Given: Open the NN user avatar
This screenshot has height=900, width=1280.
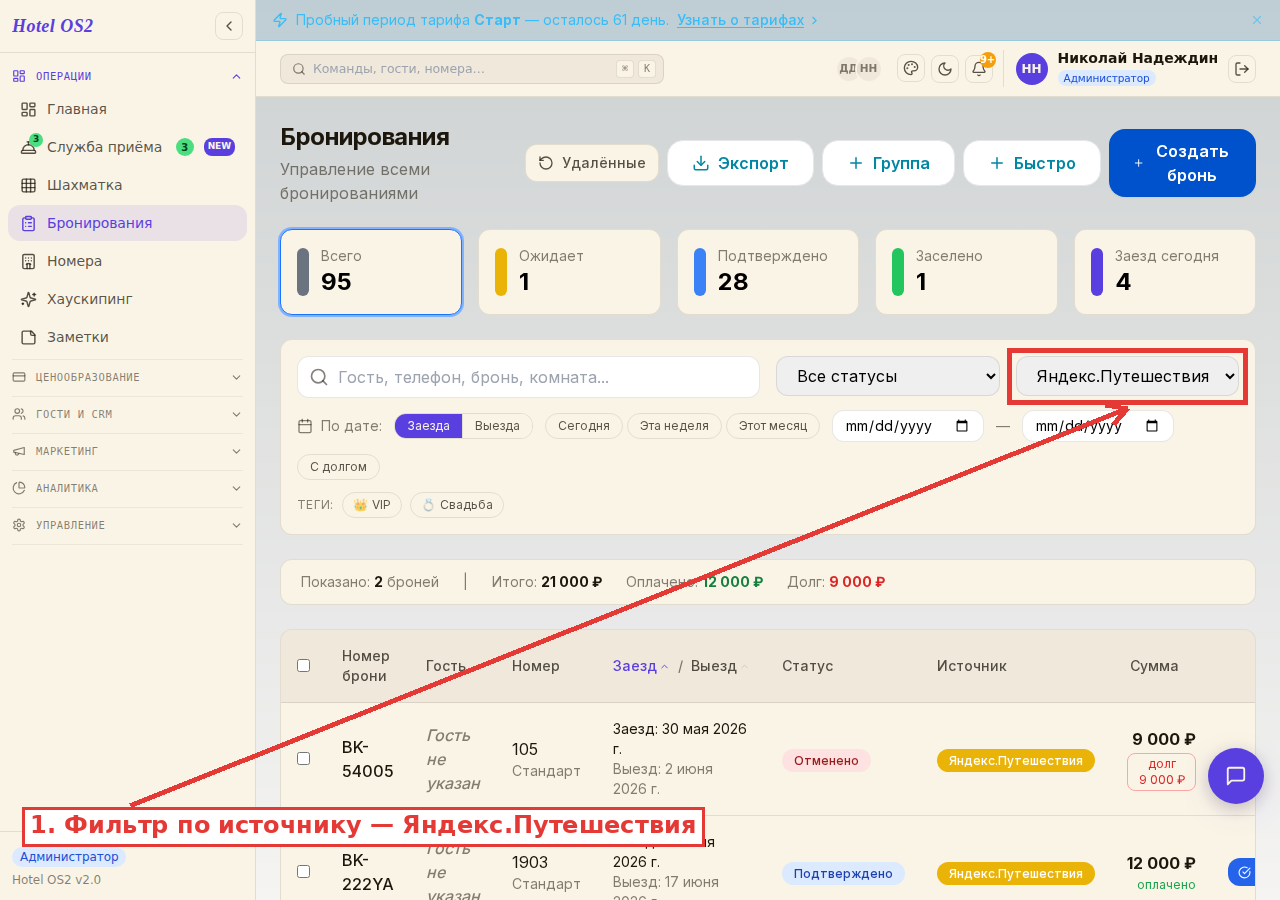Looking at the screenshot, I should click(1032, 68).
